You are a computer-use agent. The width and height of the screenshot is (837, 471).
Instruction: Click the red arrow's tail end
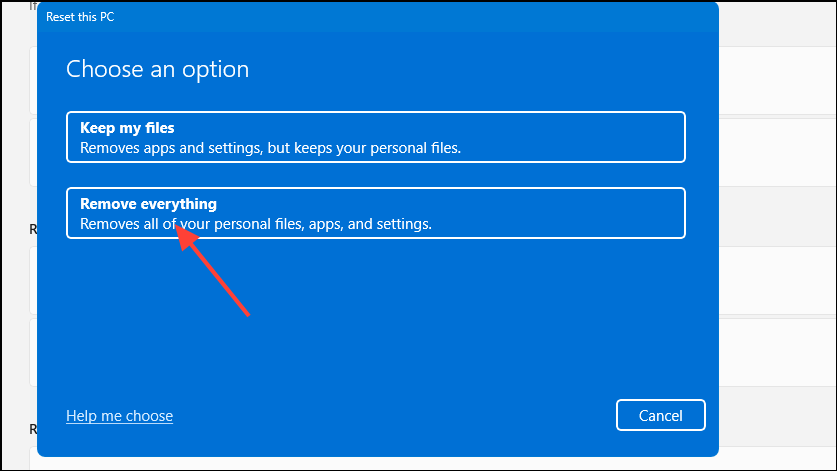point(247,314)
